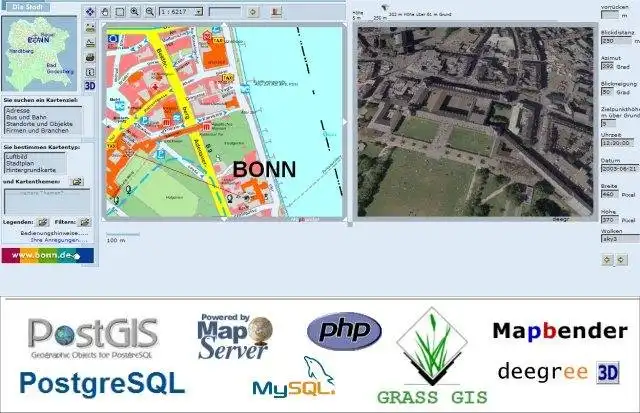Click the height slider above aerial view
This screenshot has width=640, height=413.
[384, 7]
